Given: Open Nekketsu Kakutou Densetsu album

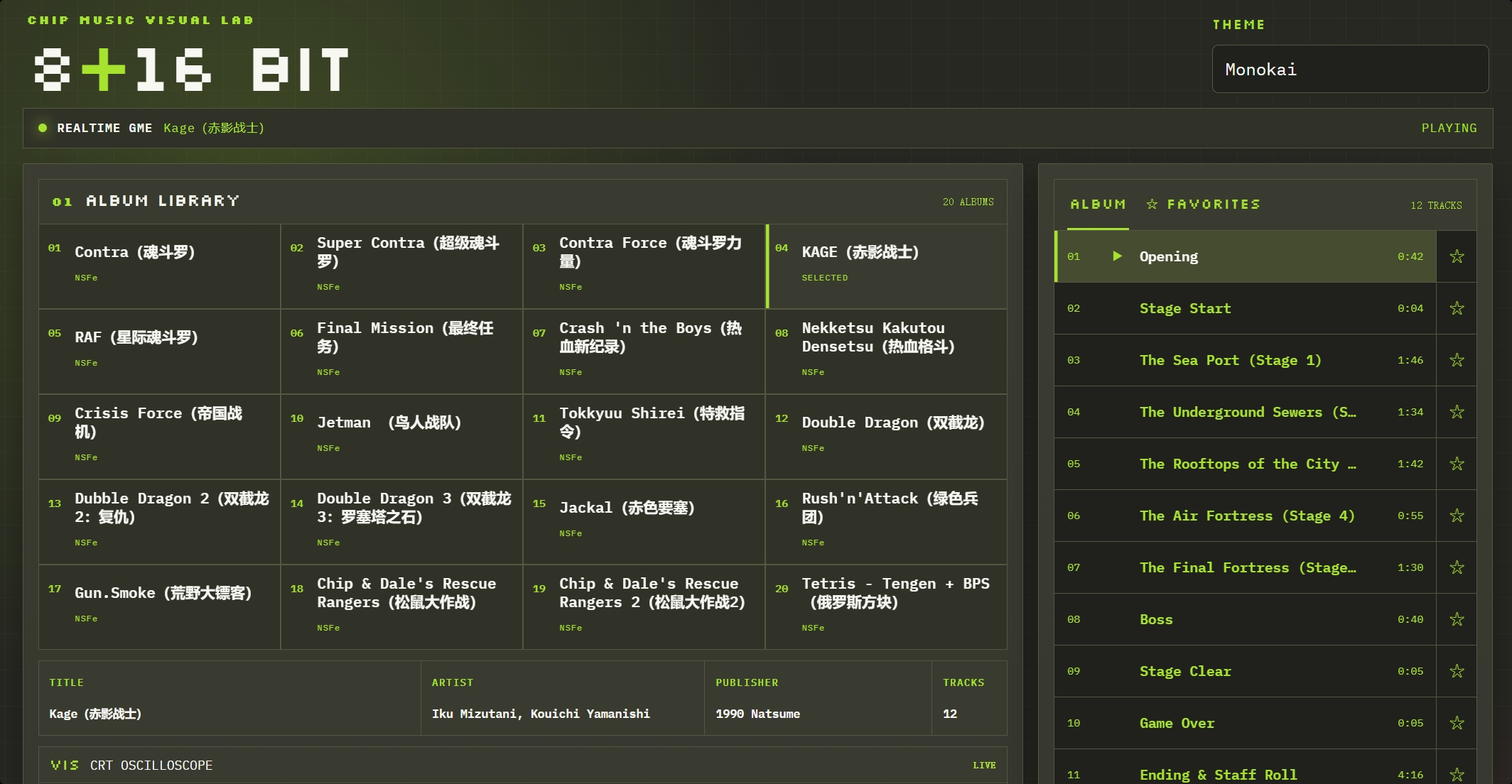Looking at the screenshot, I should click(887, 352).
